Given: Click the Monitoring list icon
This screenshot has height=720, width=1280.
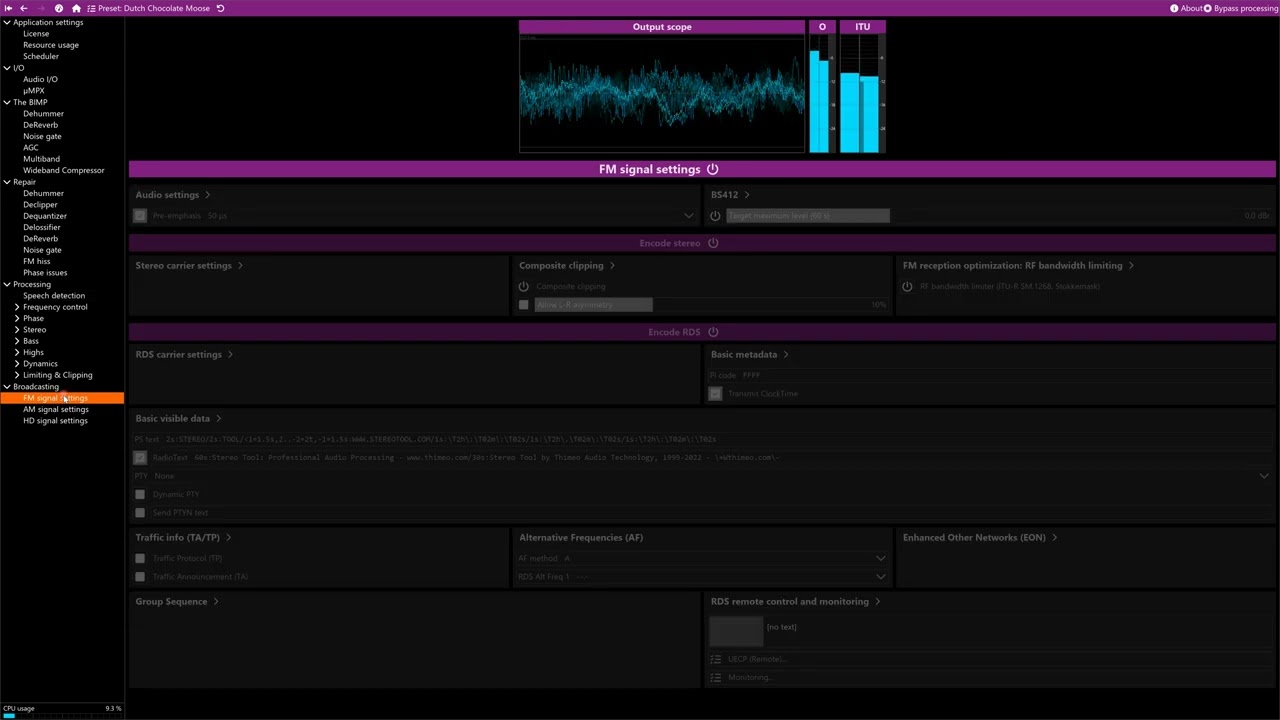Looking at the screenshot, I should click(x=715, y=677).
